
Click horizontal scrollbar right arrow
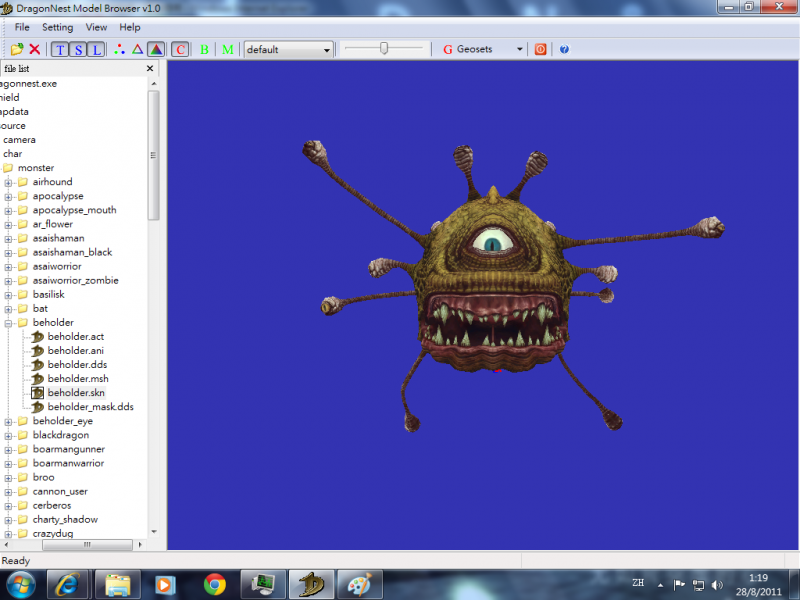point(140,545)
